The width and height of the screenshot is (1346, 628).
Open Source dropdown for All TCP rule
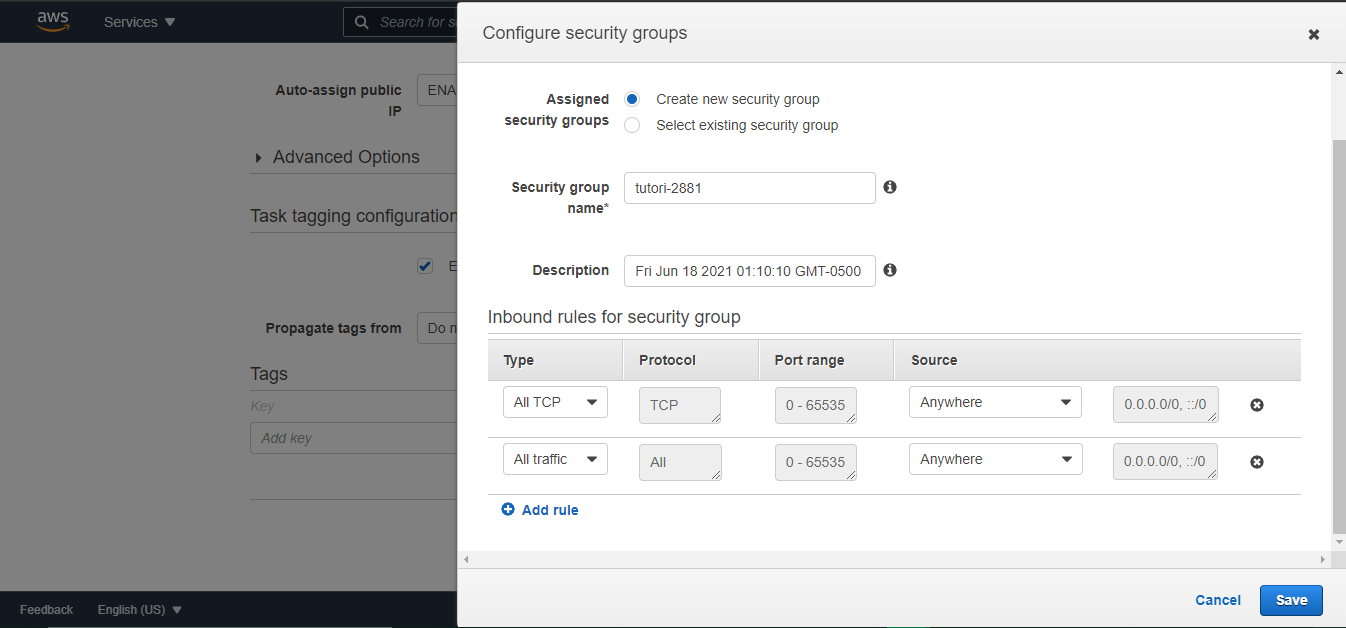tap(995, 402)
